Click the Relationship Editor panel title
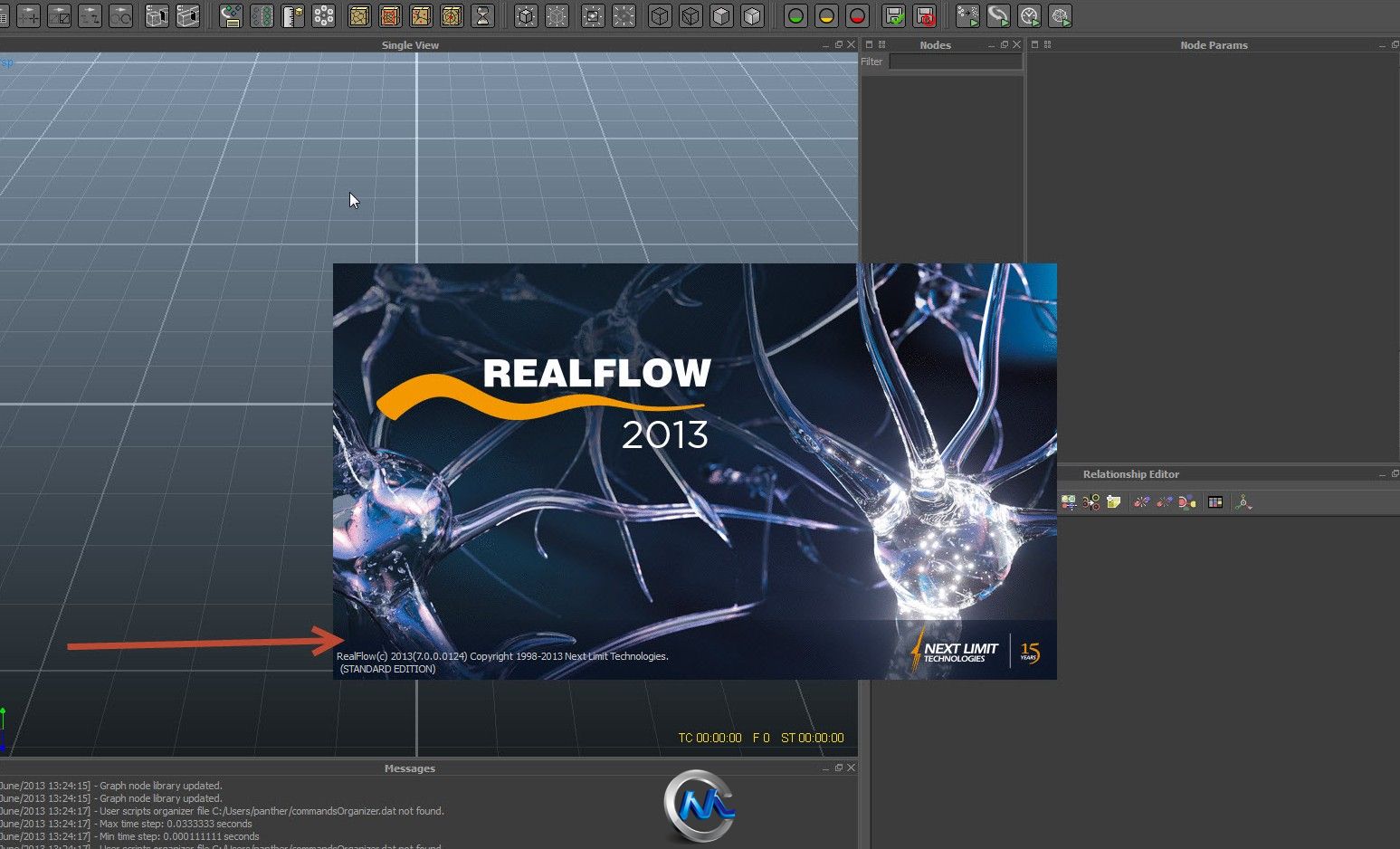 coord(1131,474)
